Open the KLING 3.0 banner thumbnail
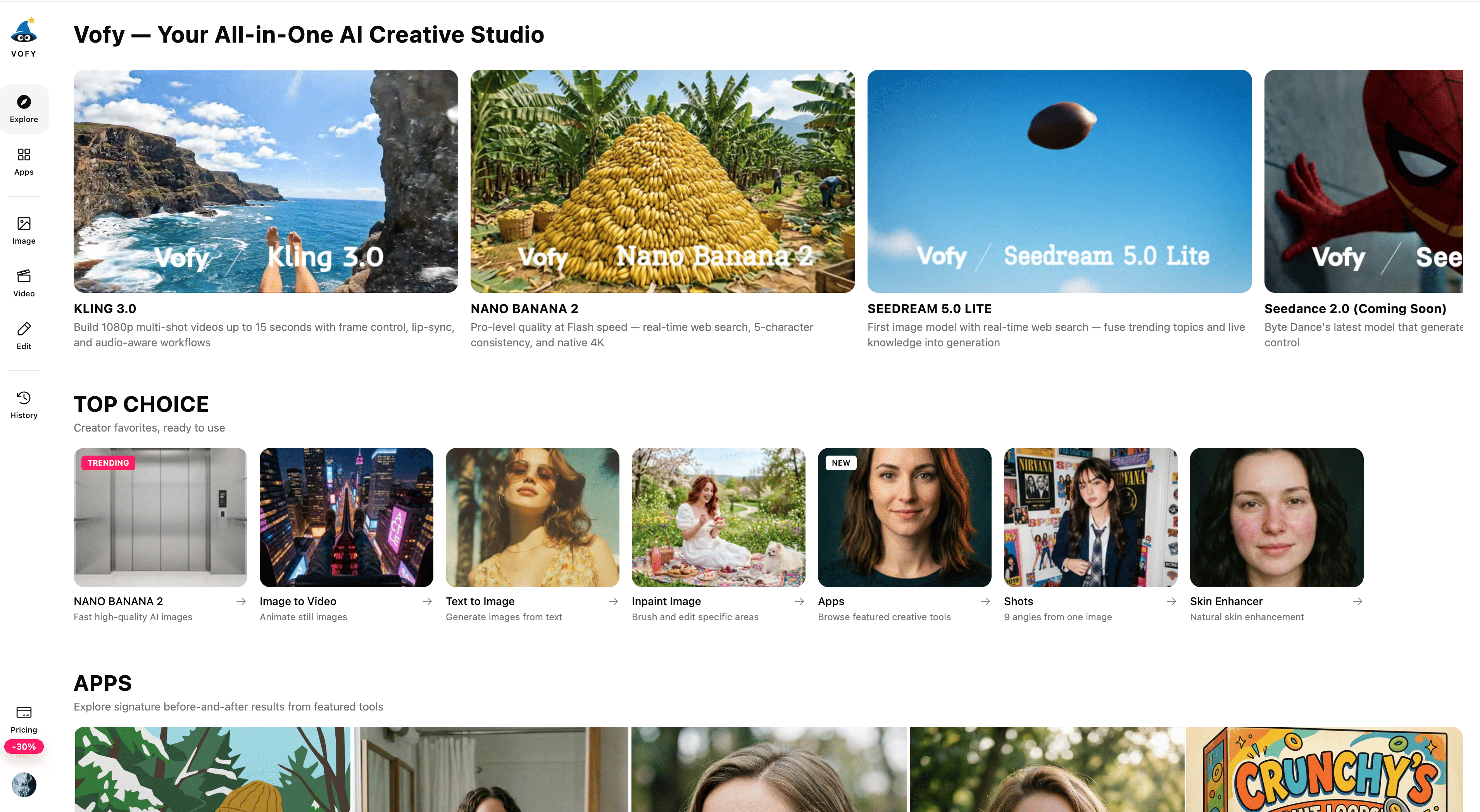Screen dimensions: 1480x812 (x=266, y=181)
